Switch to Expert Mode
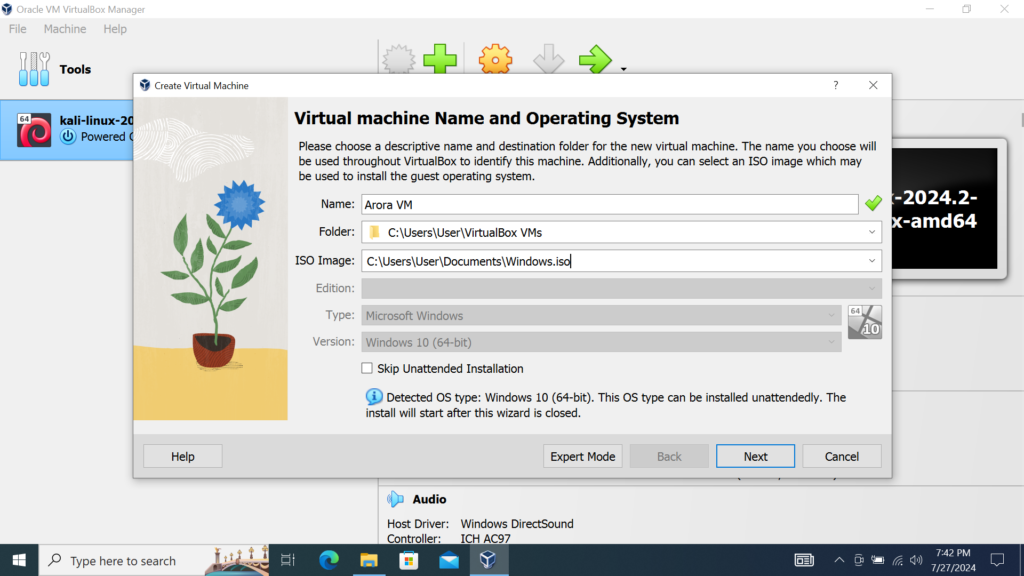The image size is (1024, 576). (583, 456)
